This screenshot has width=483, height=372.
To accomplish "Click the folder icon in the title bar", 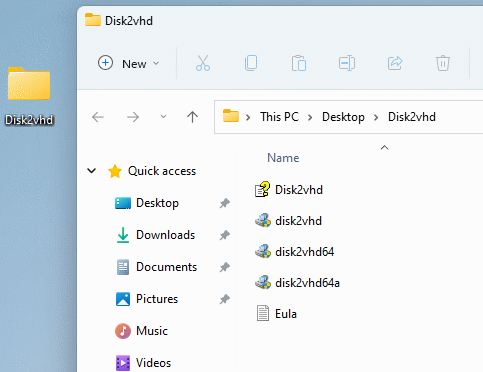I will pos(93,20).
